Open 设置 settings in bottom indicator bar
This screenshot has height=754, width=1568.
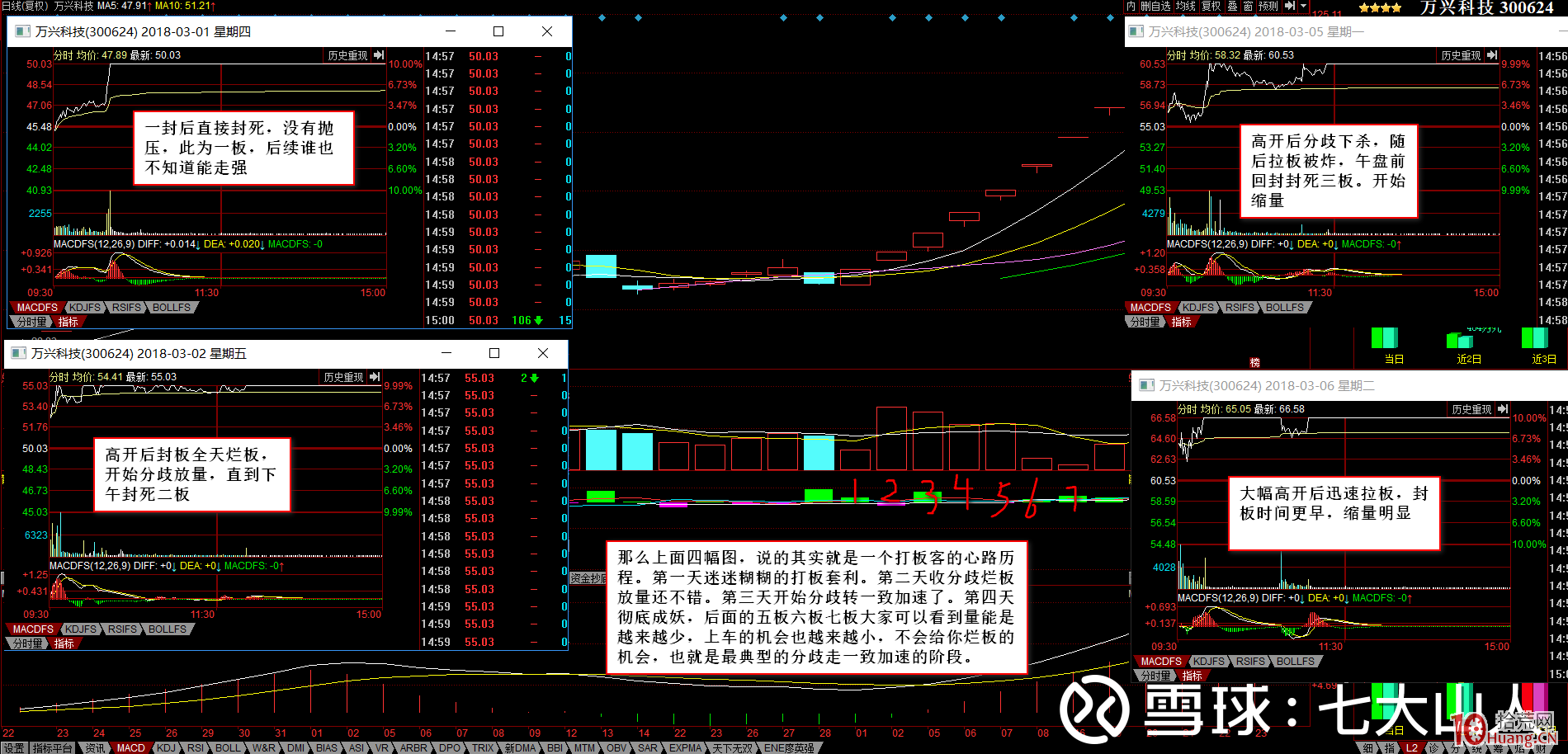tap(13, 748)
